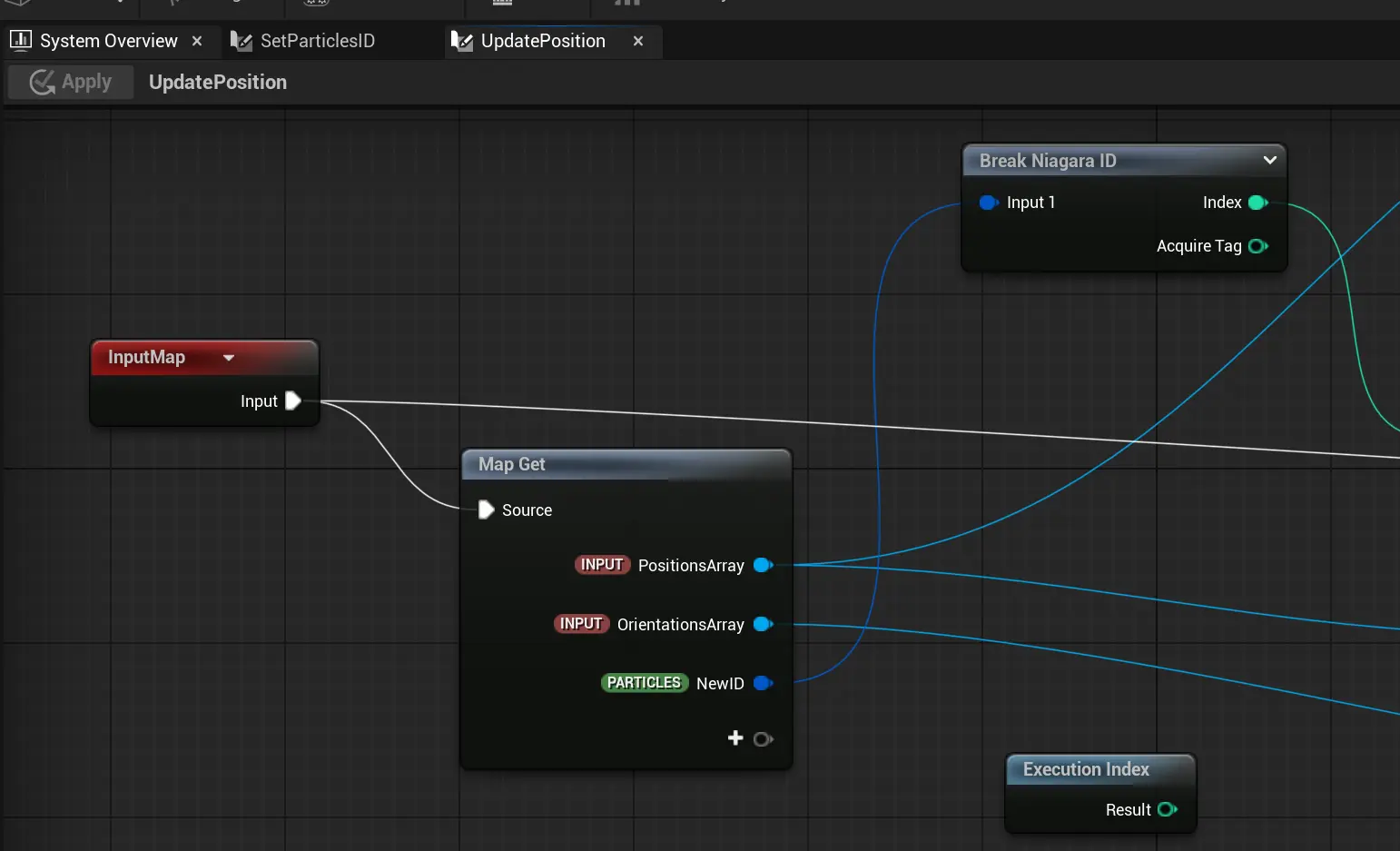
Task: Close the UpdatePosition tab
Action: [x=638, y=41]
